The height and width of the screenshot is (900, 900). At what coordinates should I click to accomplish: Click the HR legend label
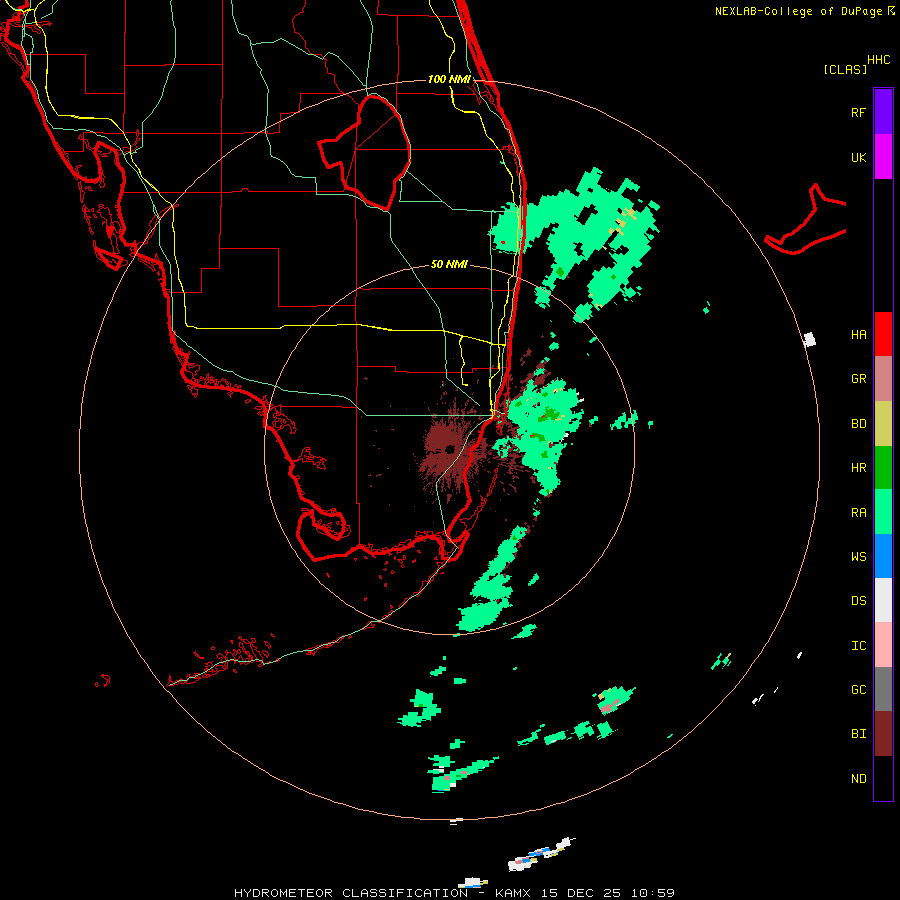858,468
